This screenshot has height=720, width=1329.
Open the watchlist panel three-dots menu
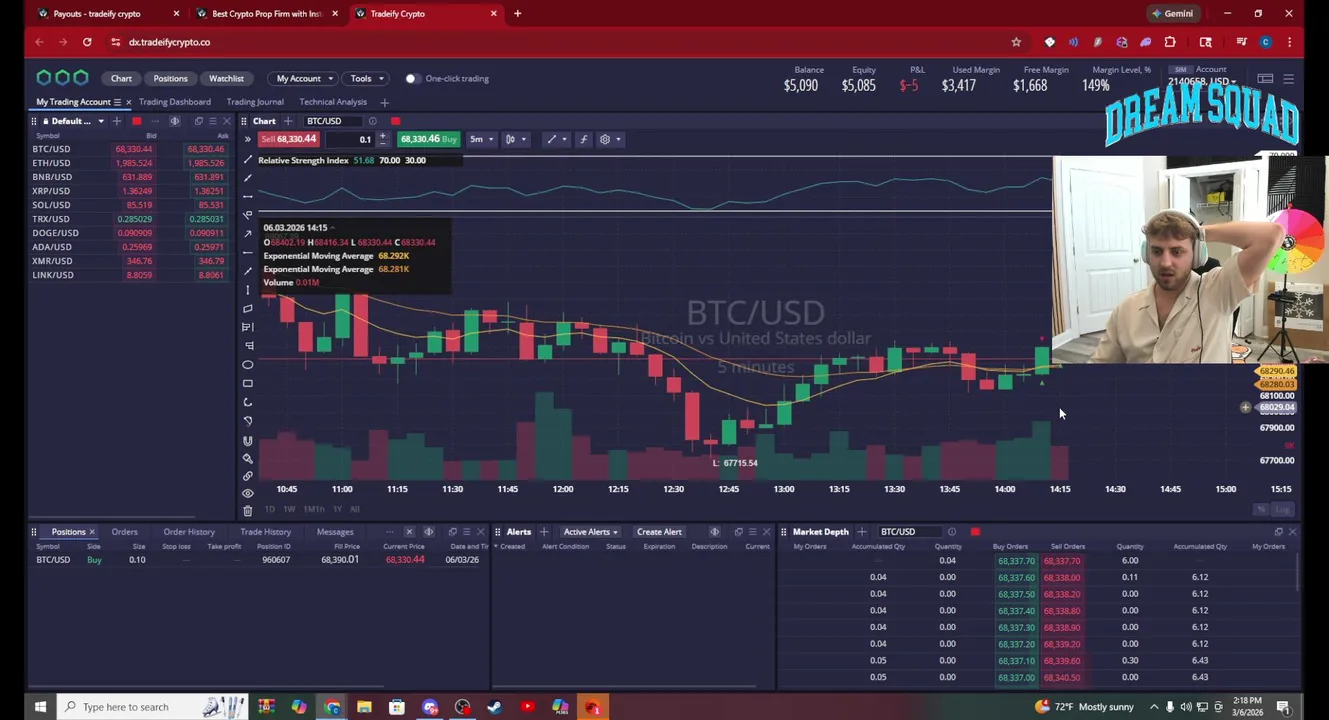155,121
